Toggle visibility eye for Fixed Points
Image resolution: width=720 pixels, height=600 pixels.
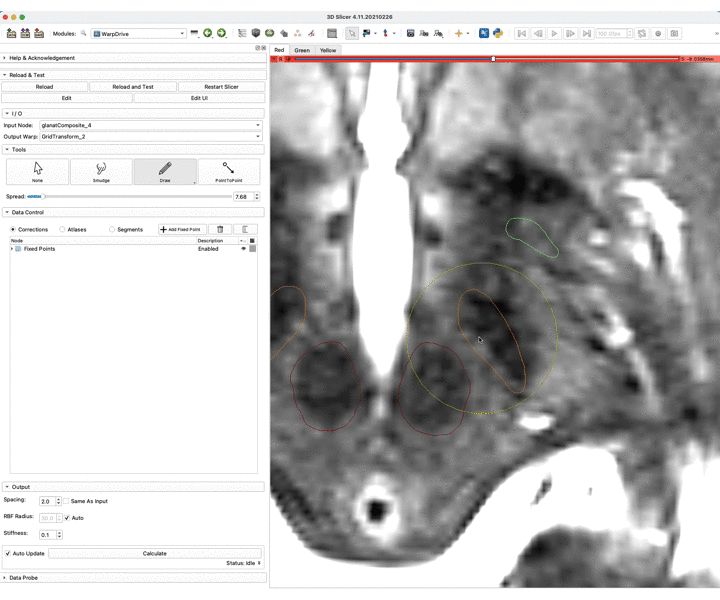[x=243, y=249]
